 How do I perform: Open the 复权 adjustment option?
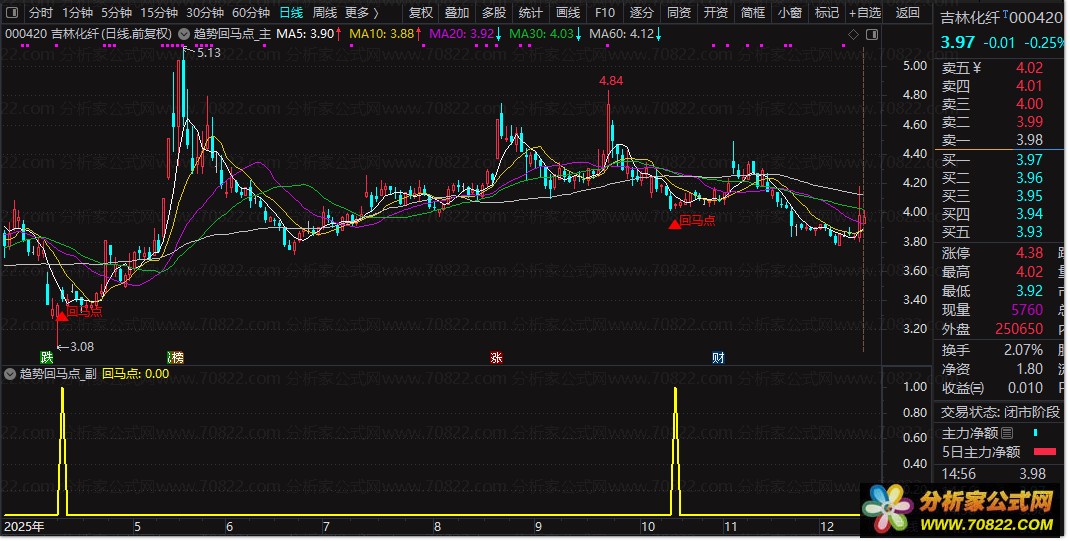(x=421, y=12)
